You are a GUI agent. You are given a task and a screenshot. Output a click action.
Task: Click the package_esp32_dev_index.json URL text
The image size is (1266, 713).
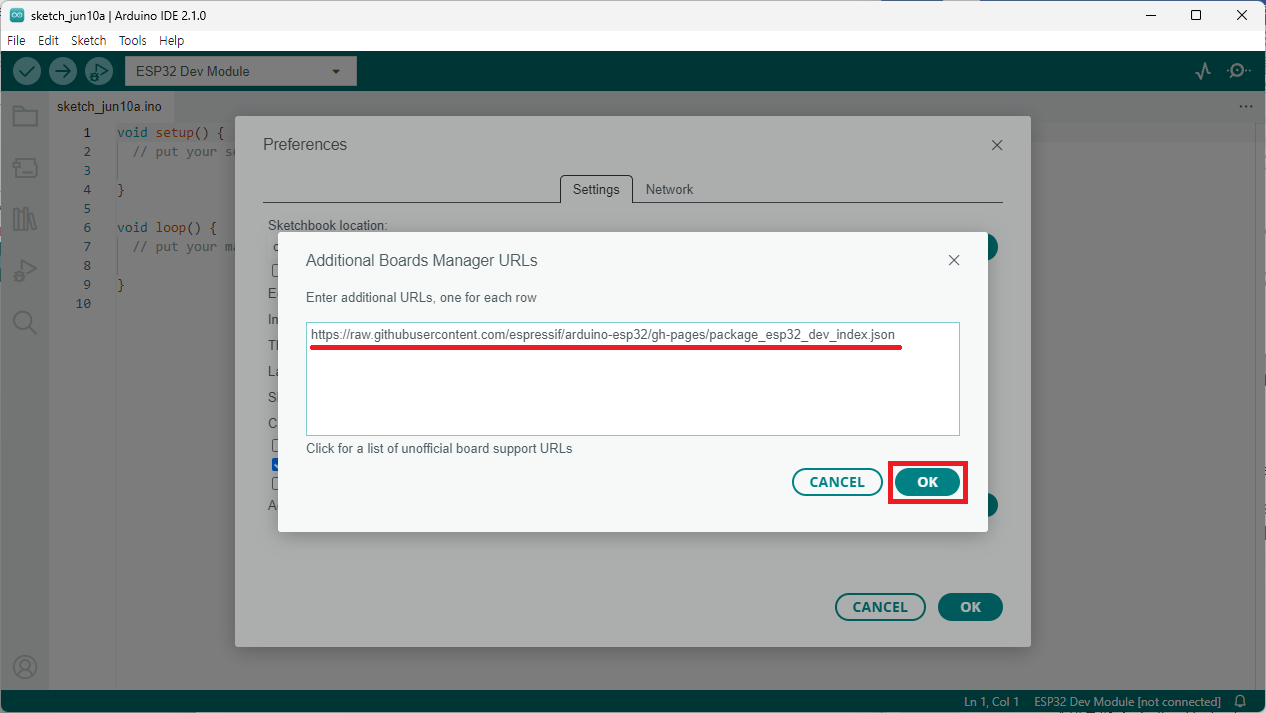[x=603, y=335]
